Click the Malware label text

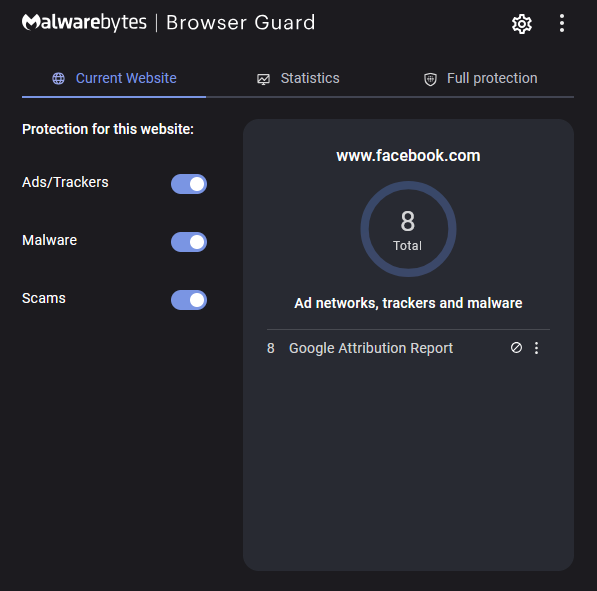(x=49, y=240)
